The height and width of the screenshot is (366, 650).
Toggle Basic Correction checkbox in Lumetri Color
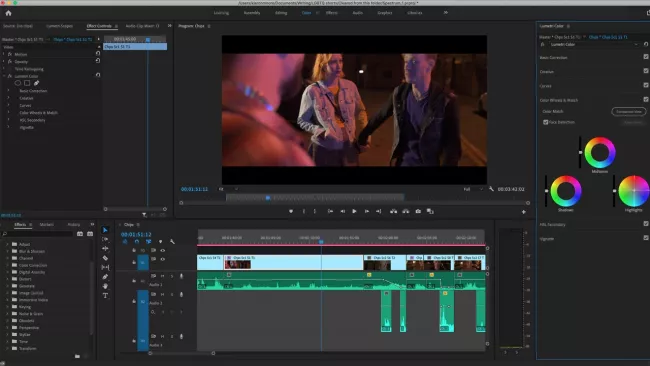[646, 57]
